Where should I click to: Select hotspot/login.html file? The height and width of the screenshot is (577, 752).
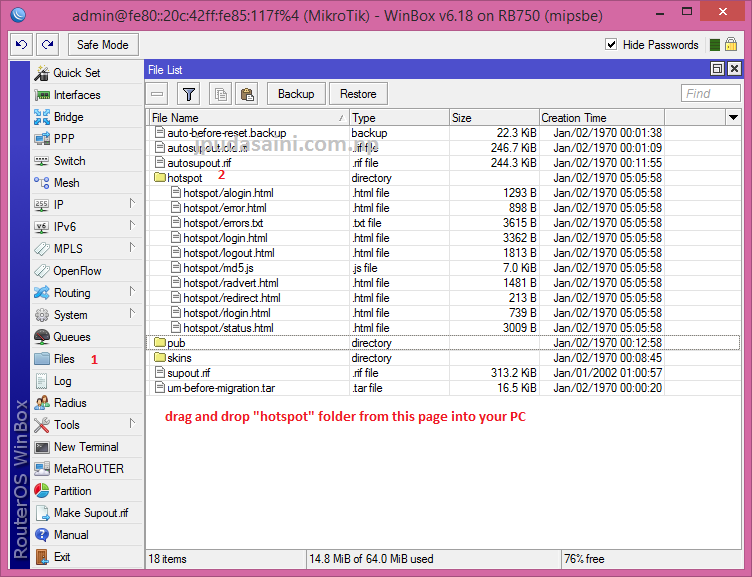coord(443,238)
